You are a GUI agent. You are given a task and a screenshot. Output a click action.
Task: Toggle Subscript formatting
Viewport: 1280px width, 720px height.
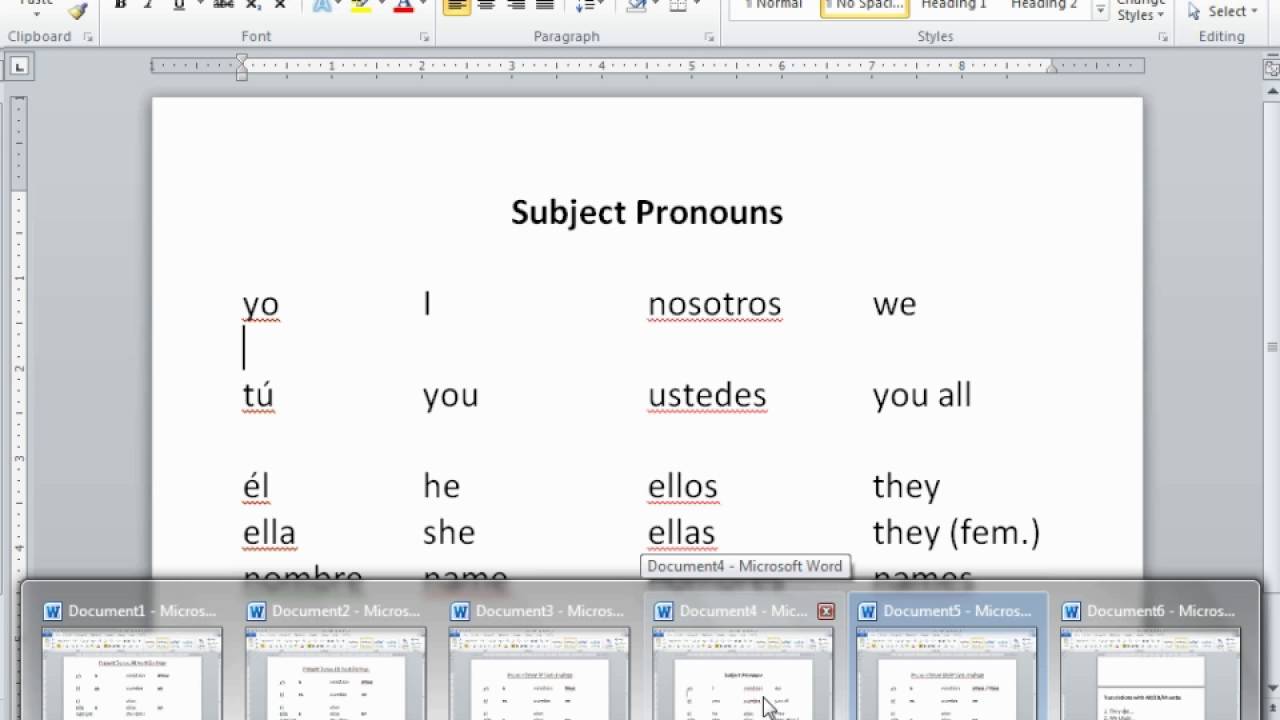(x=253, y=5)
